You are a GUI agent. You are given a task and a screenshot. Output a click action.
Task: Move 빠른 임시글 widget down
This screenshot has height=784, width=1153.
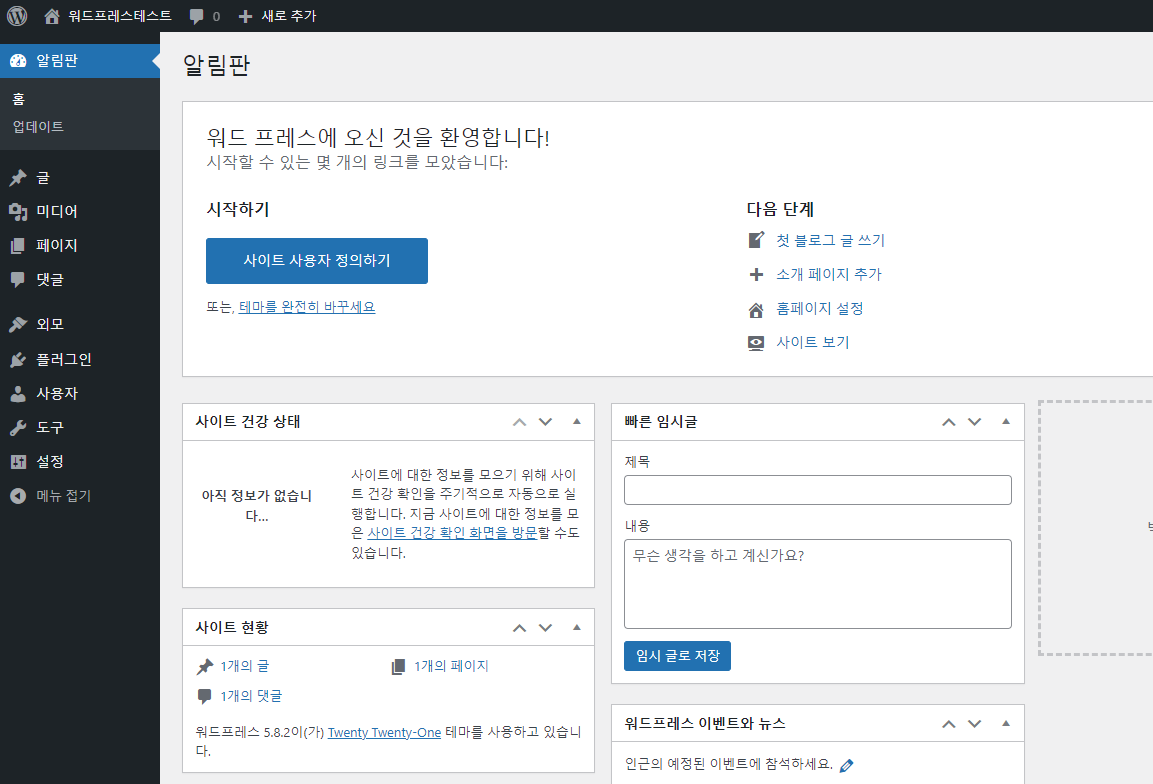(974, 422)
